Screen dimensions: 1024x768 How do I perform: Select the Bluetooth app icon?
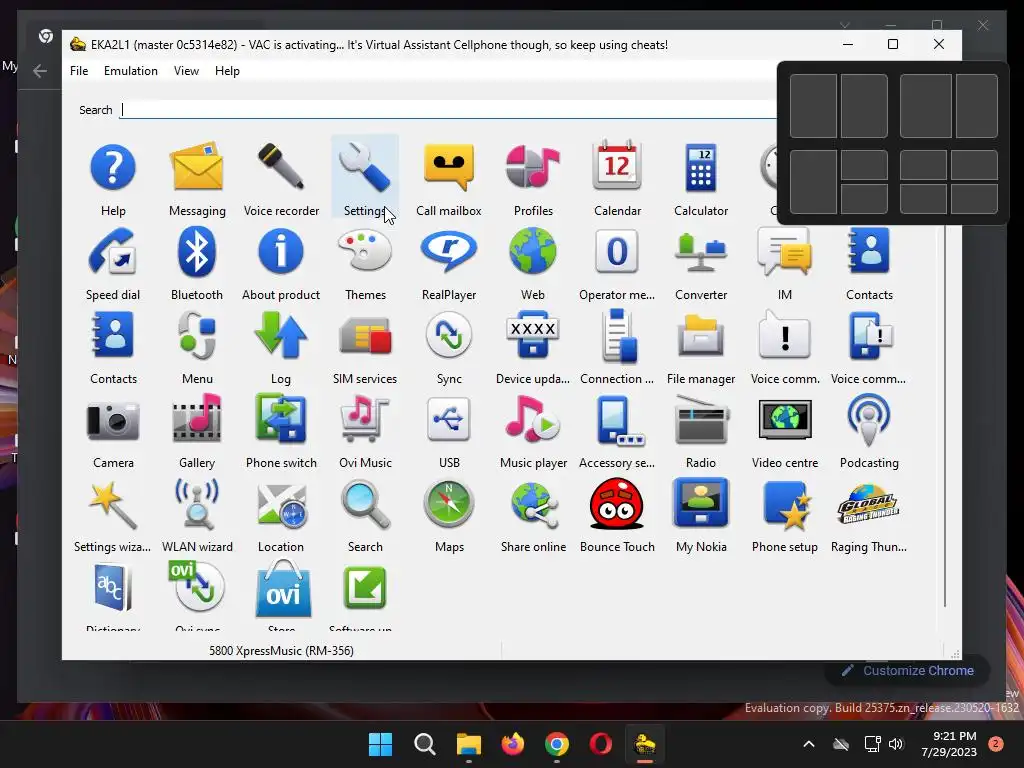click(x=197, y=252)
